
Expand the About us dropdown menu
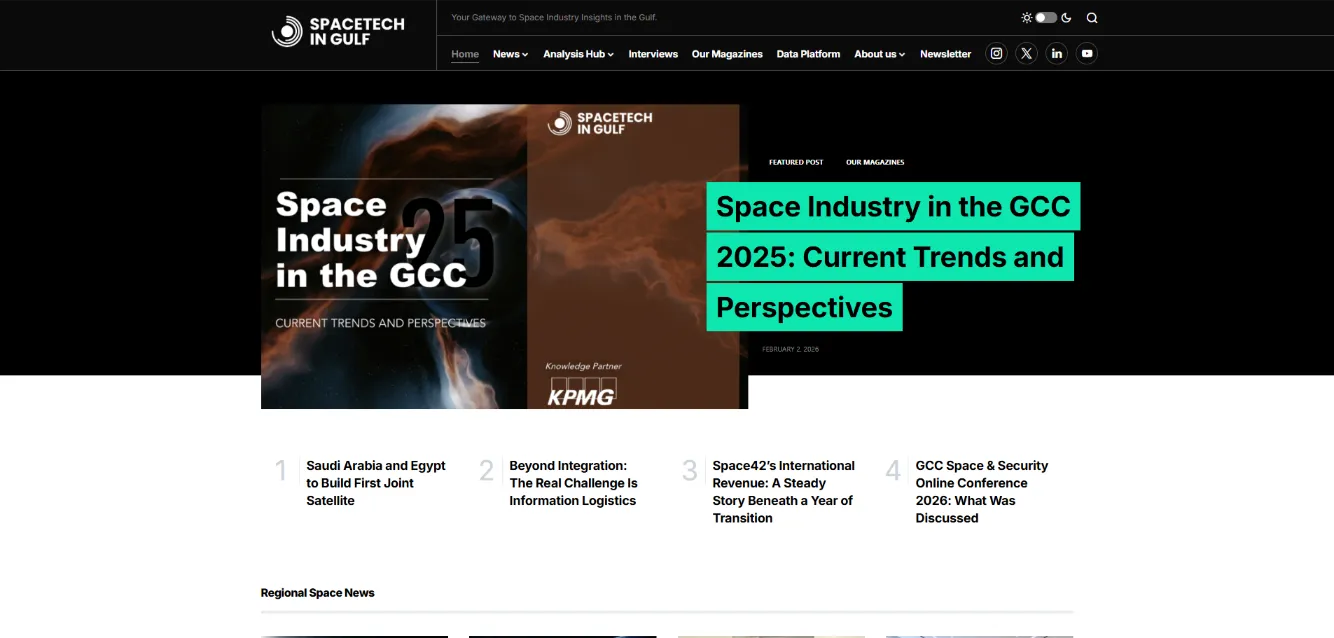tap(879, 54)
